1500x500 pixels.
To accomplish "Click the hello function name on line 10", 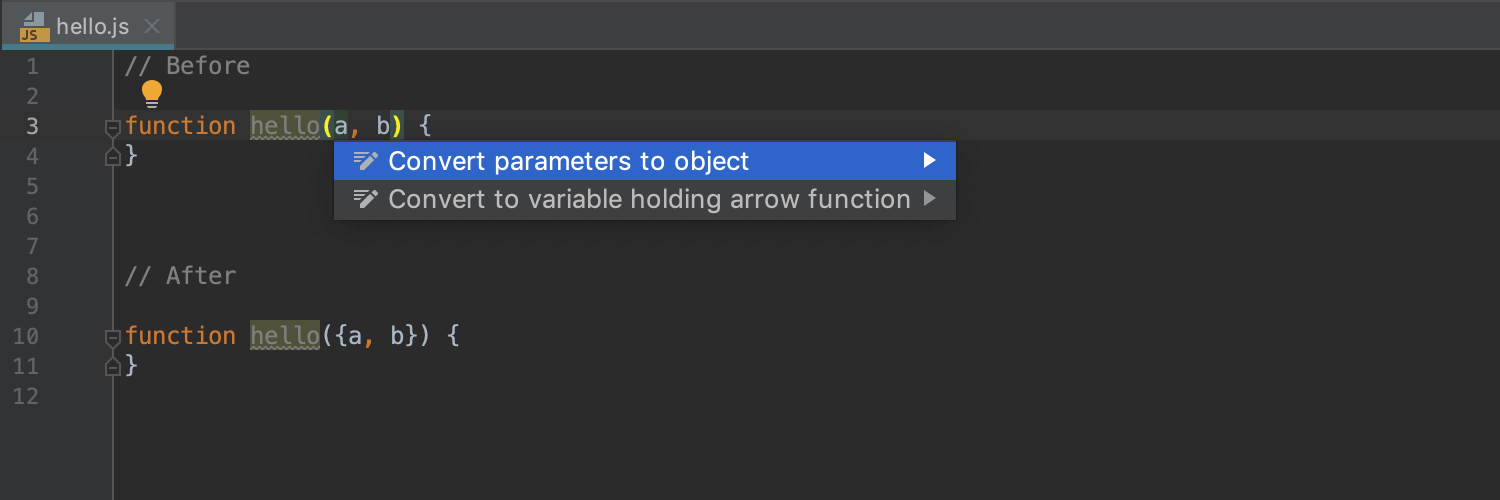I will click(x=284, y=336).
